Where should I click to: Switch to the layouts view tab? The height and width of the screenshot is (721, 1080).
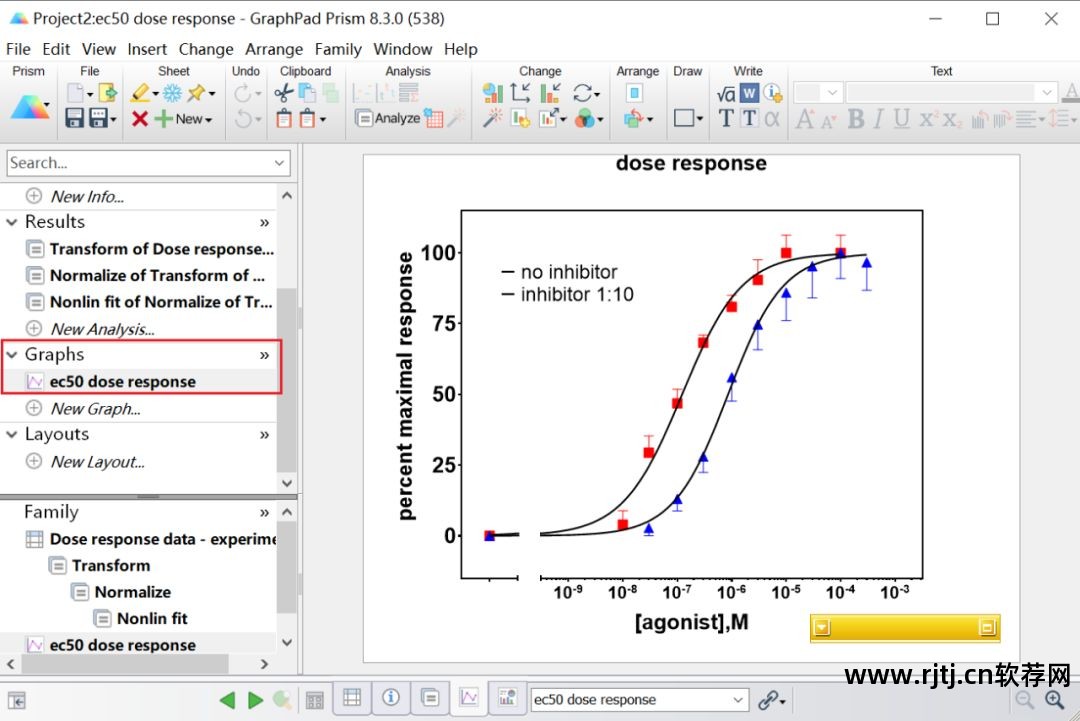click(507, 698)
